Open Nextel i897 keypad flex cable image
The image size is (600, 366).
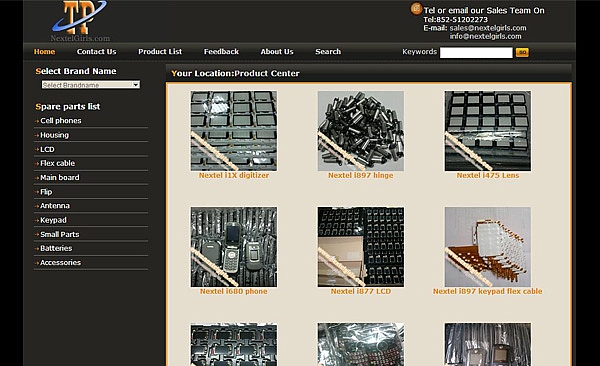tap(488, 247)
